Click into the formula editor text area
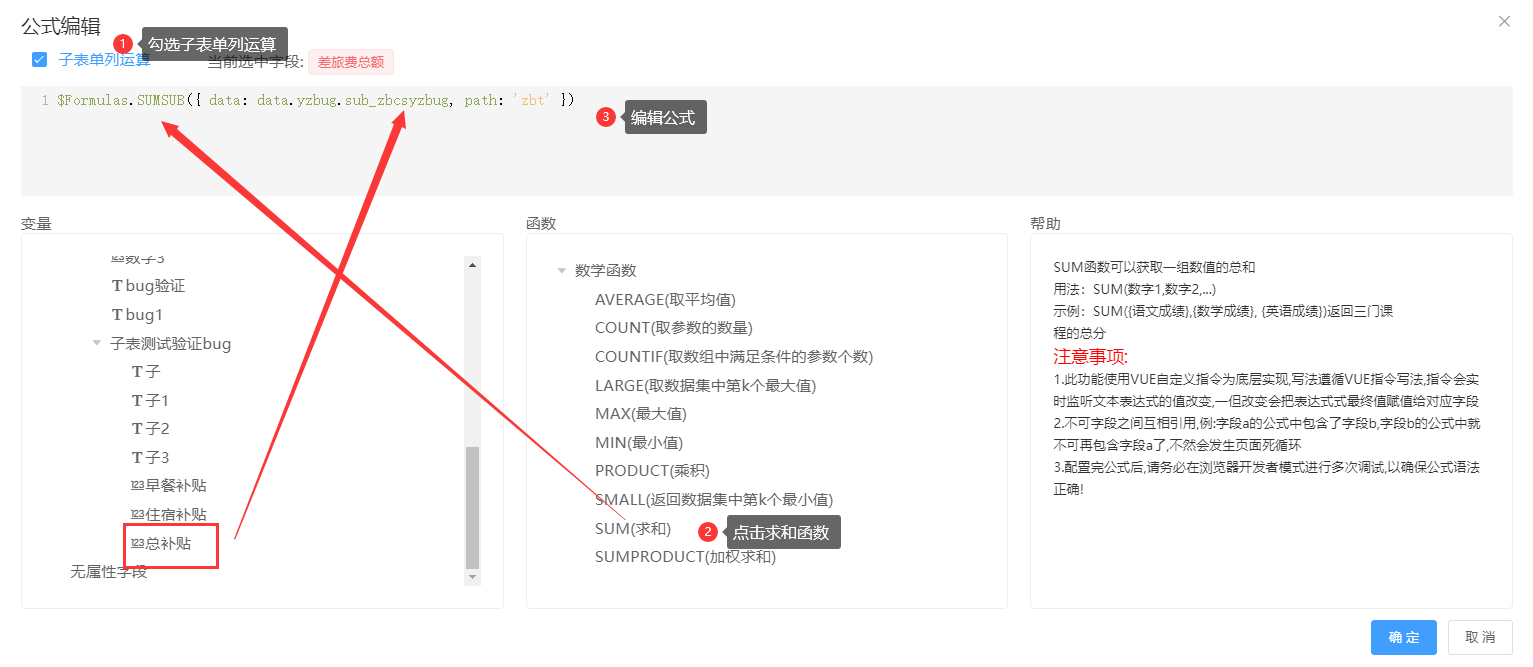The image size is (1533, 667). tap(766, 140)
